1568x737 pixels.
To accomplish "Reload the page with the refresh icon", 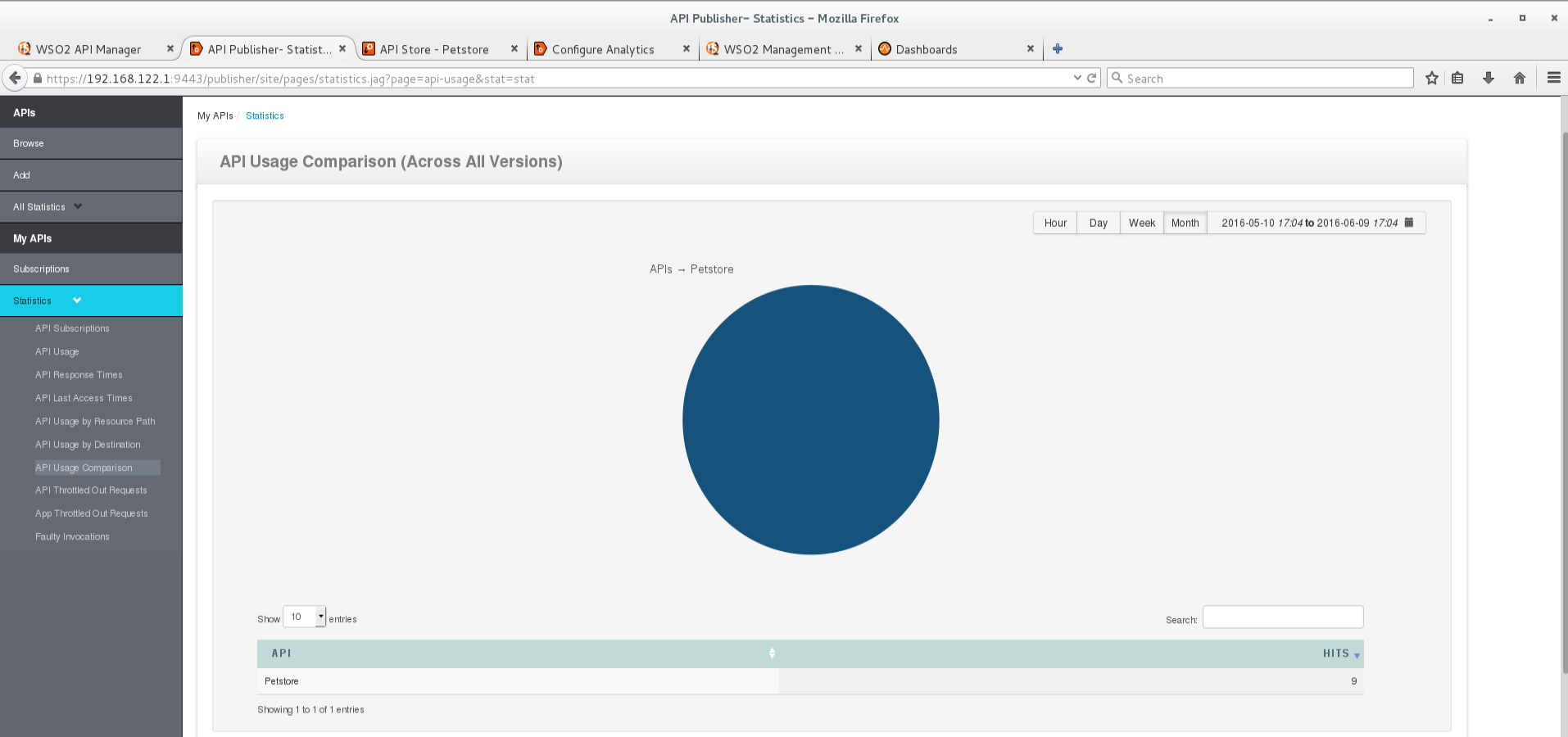I will 1091,78.
